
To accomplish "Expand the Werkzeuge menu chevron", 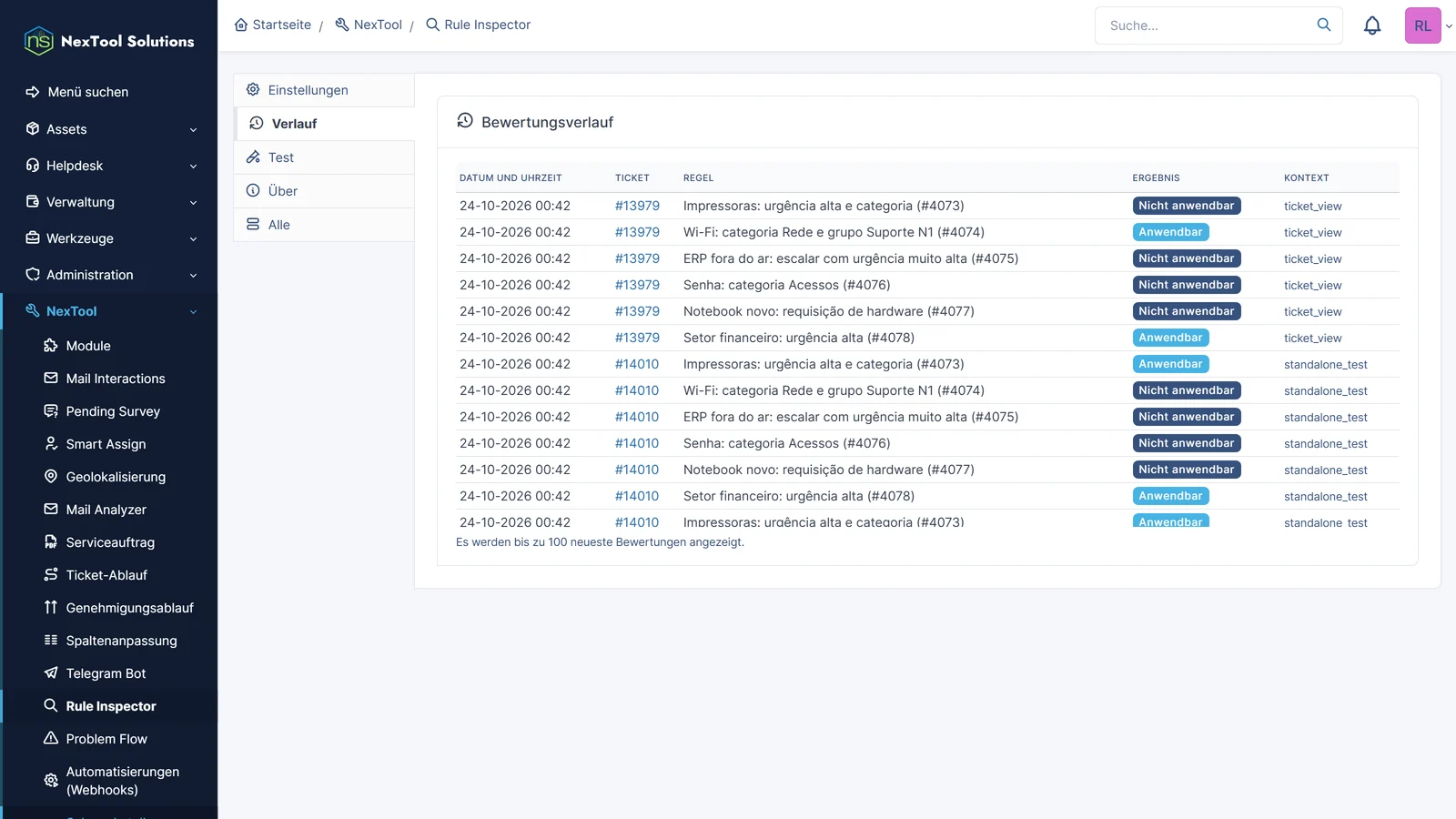I will click(x=193, y=239).
